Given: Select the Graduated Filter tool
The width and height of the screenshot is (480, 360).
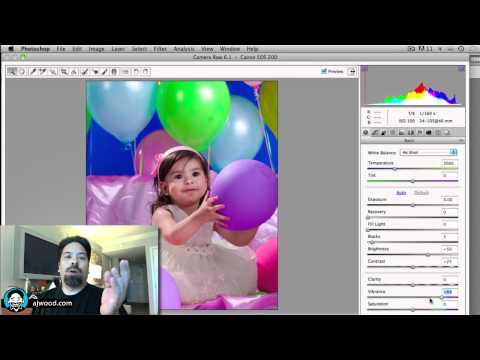Looking at the screenshot, I should [114, 71].
